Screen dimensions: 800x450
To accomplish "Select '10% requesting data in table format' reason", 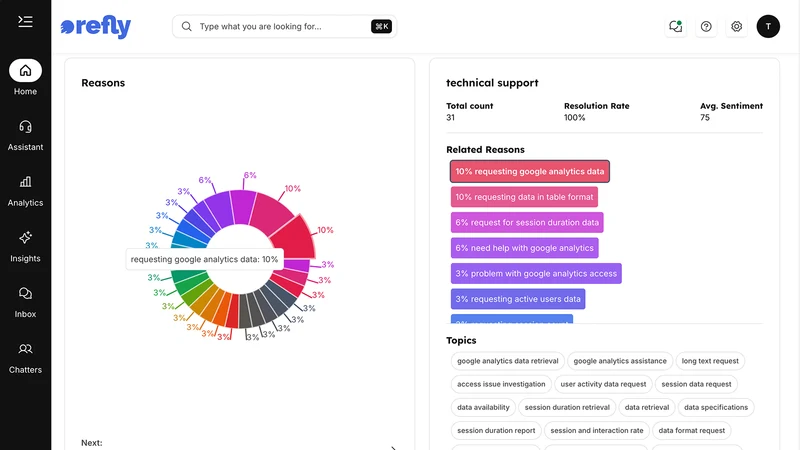I will pos(524,197).
